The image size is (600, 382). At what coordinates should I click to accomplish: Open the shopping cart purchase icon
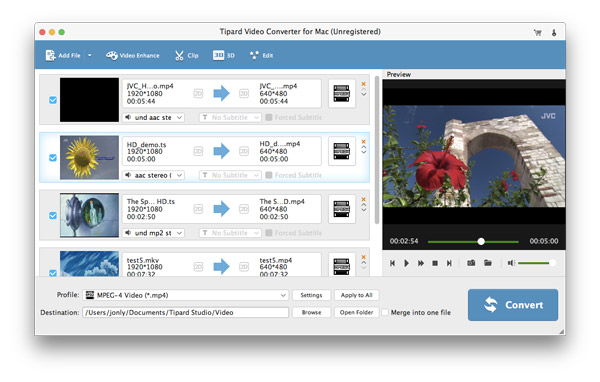(x=538, y=33)
